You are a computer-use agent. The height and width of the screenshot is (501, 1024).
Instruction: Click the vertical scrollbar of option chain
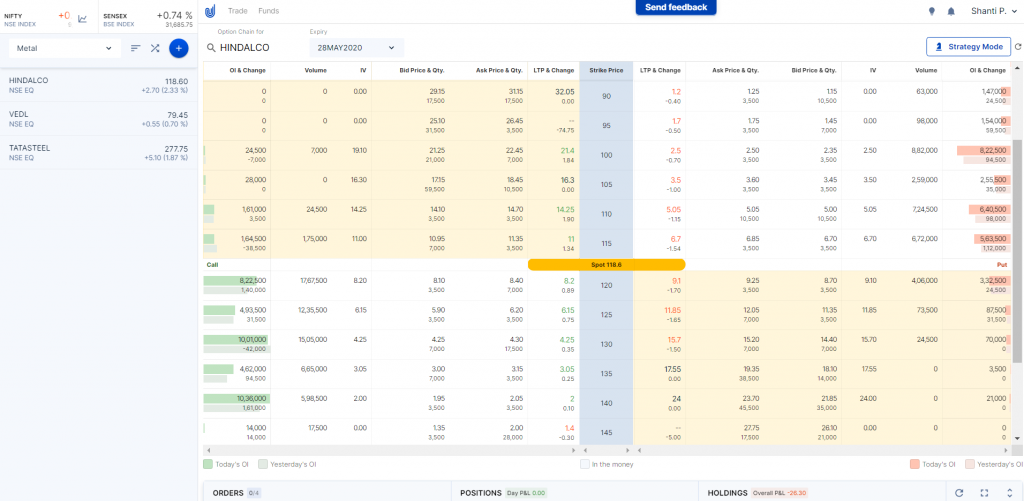click(x=1017, y=250)
